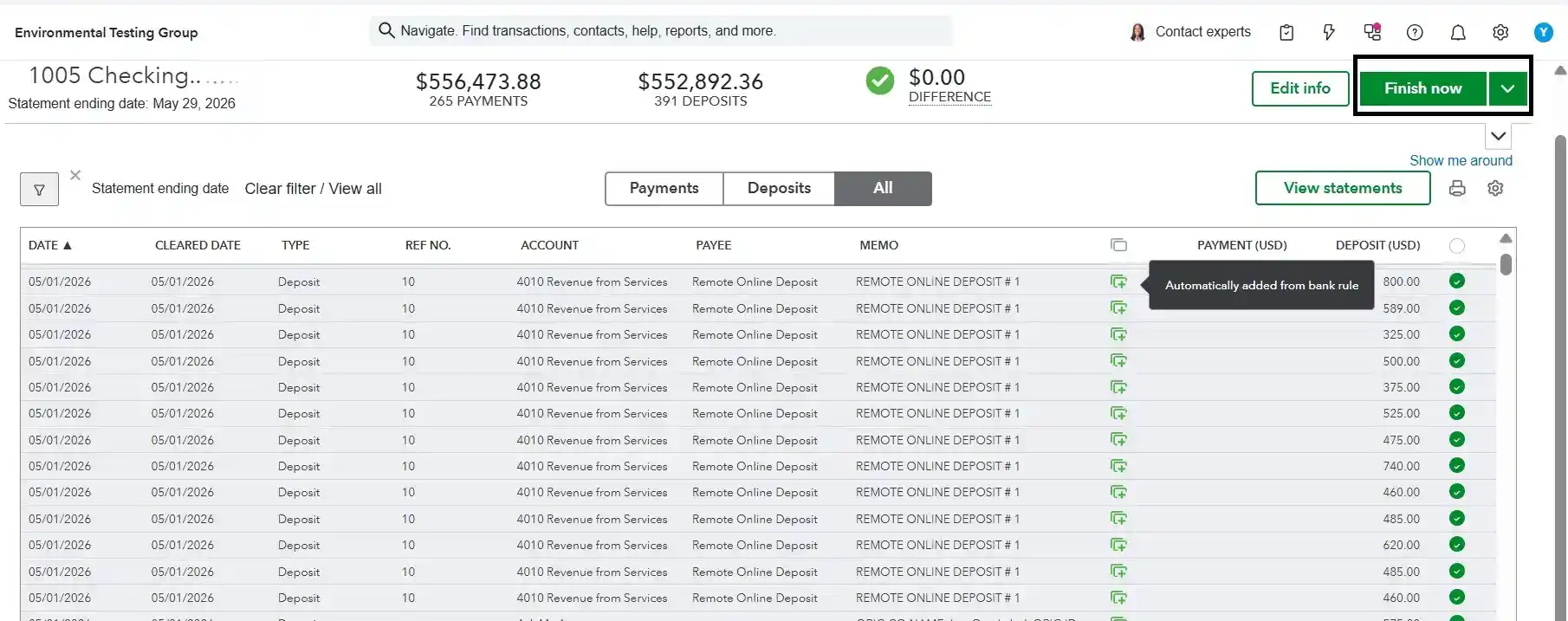Click the filter funnel icon

coord(39,189)
